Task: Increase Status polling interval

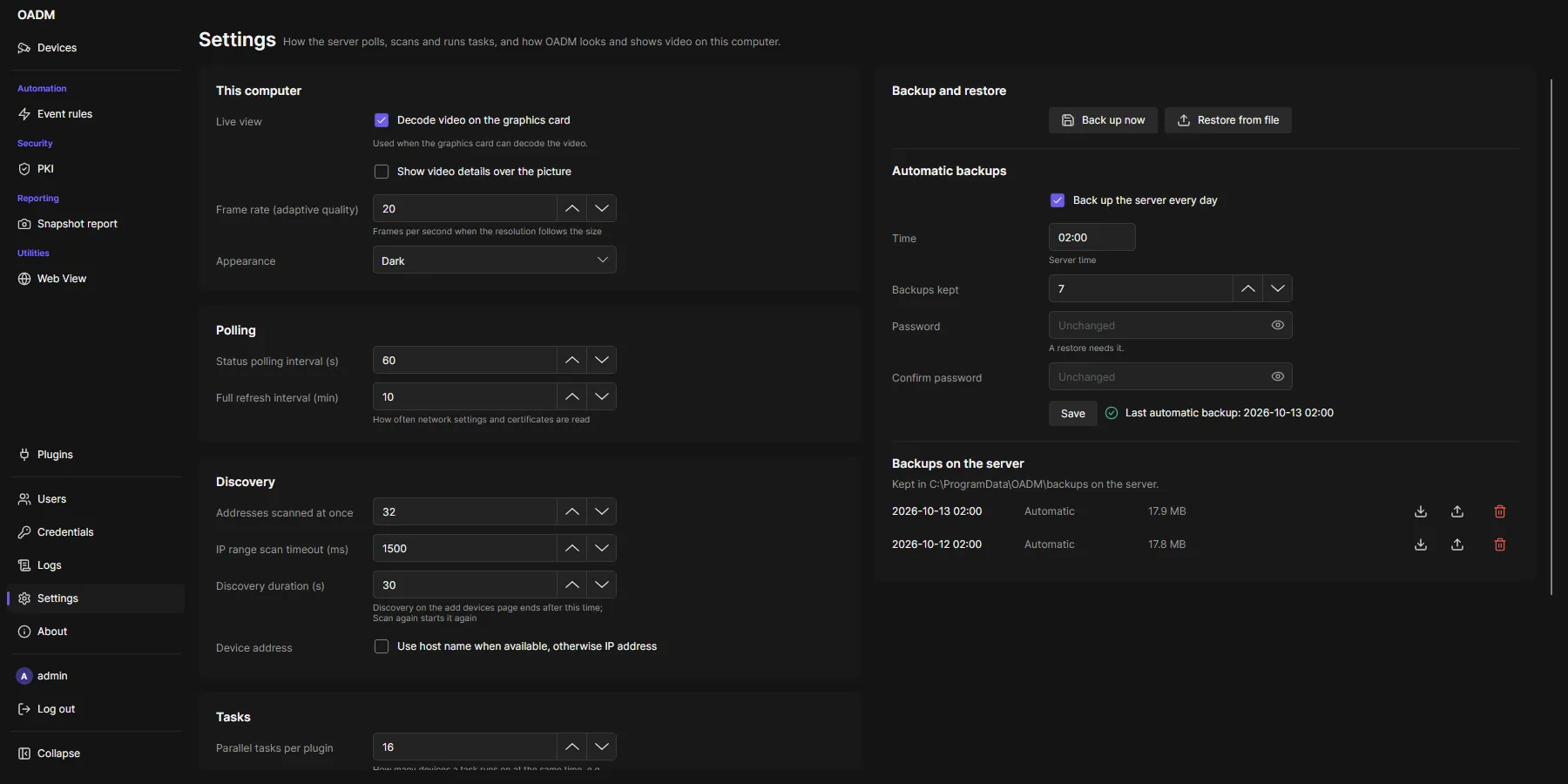Action: [571, 360]
